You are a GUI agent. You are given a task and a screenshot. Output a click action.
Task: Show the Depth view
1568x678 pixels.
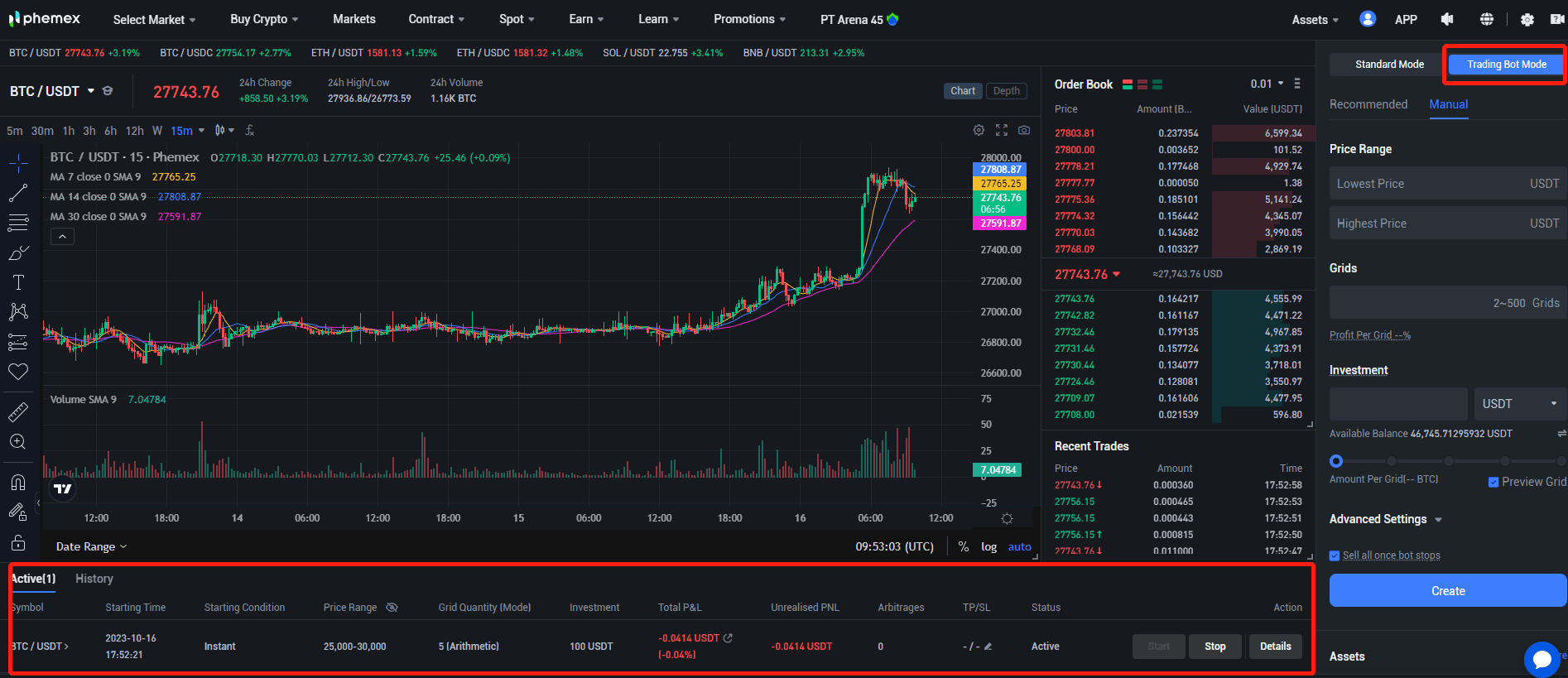1007,91
